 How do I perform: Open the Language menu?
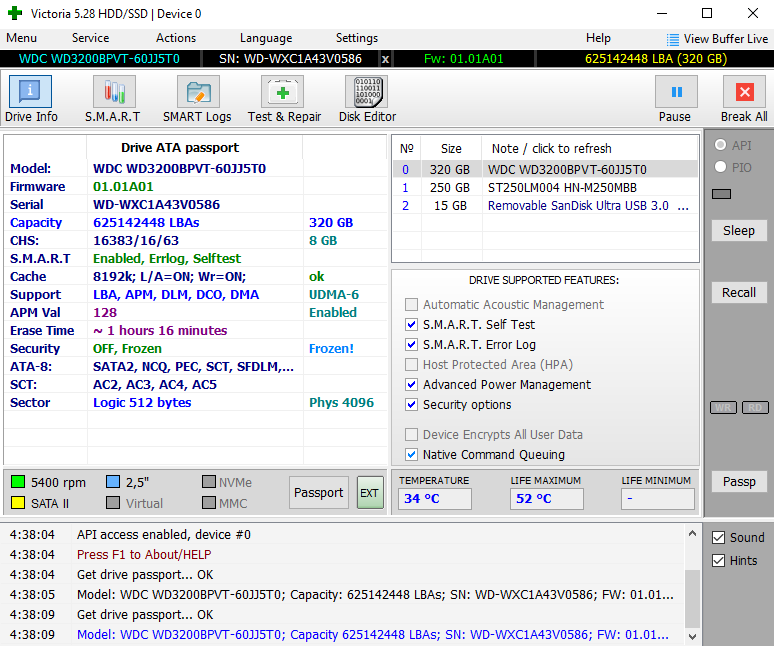pos(266,38)
